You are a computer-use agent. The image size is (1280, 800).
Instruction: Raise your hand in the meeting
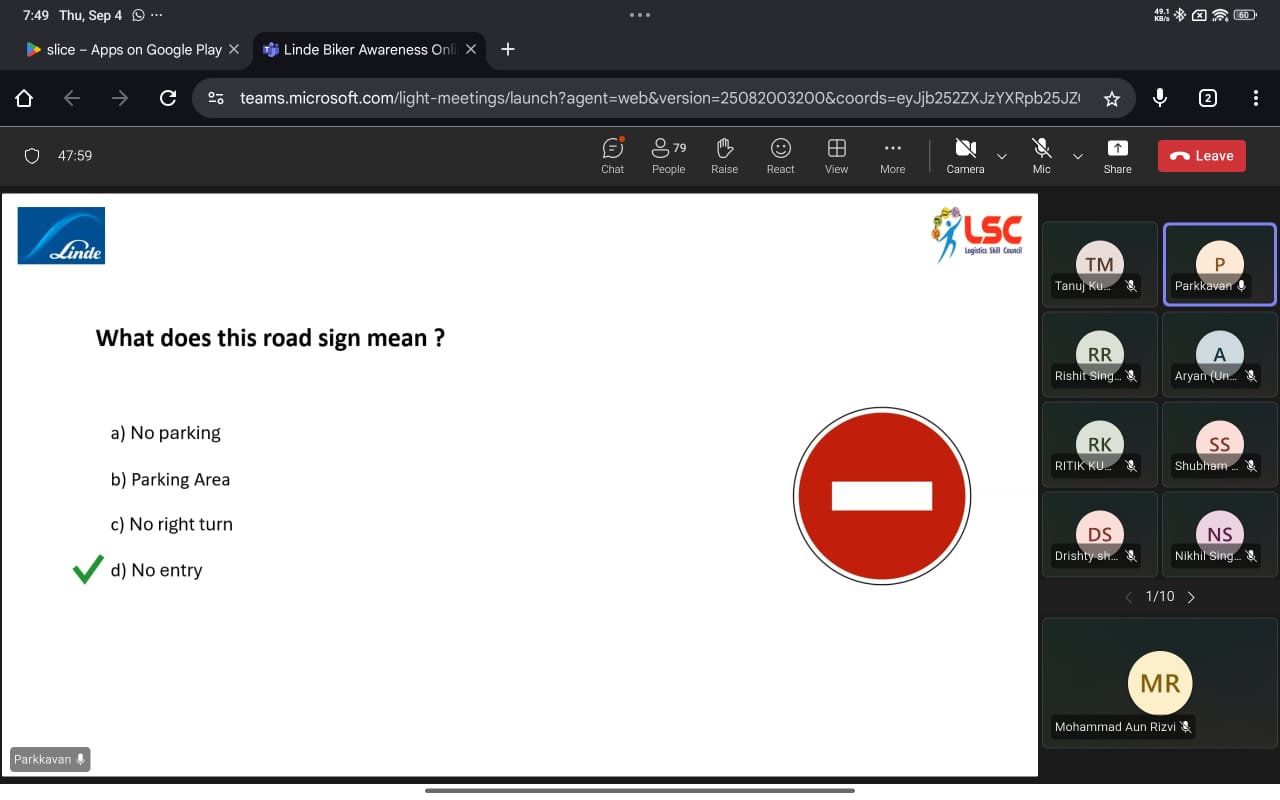tap(724, 156)
